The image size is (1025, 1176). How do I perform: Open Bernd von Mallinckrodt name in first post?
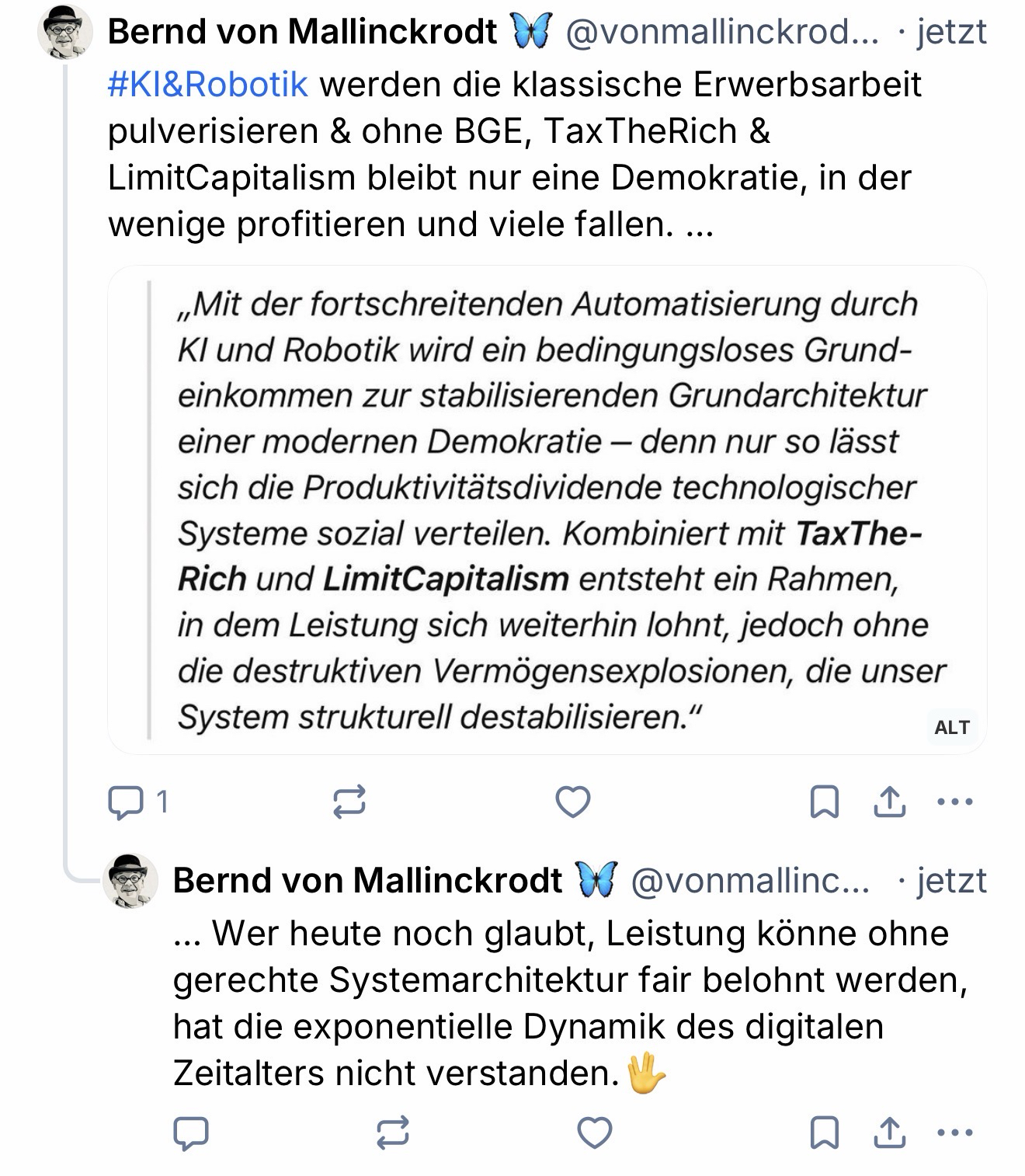click(302, 33)
